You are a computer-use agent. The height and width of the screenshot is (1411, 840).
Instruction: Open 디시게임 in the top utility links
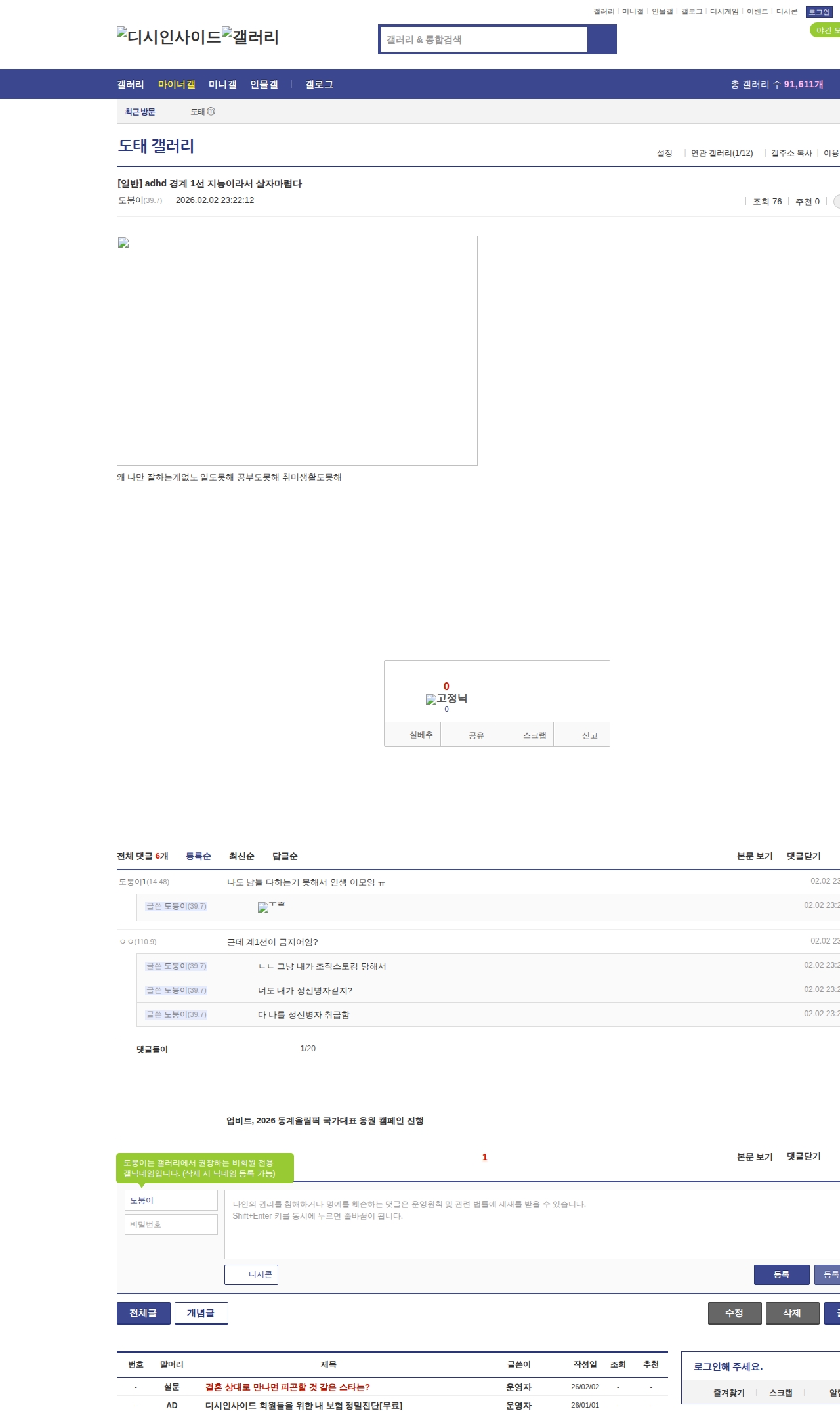[x=724, y=12]
